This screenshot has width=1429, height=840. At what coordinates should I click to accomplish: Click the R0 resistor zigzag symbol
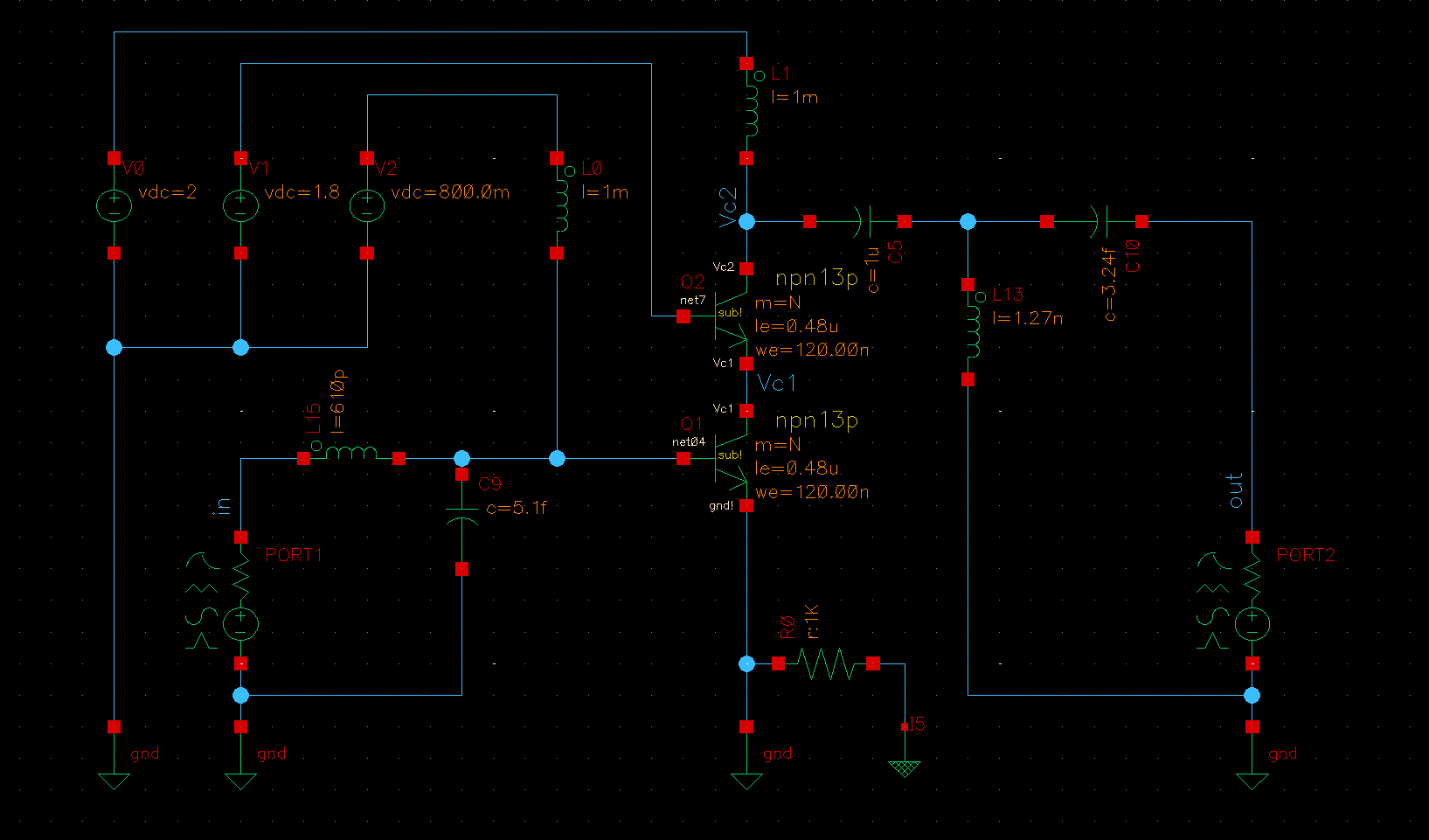tap(826, 663)
